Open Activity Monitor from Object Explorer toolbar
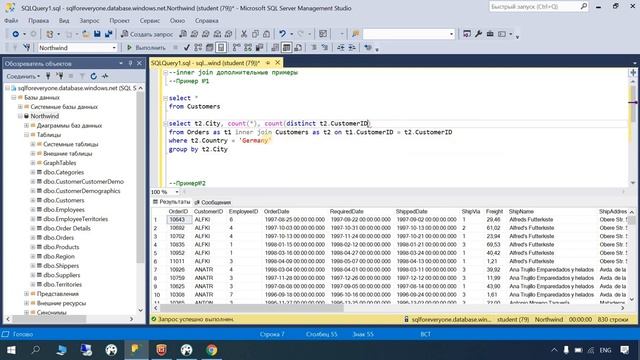The height and width of the screenshot is (360, 640). [105, 76]
